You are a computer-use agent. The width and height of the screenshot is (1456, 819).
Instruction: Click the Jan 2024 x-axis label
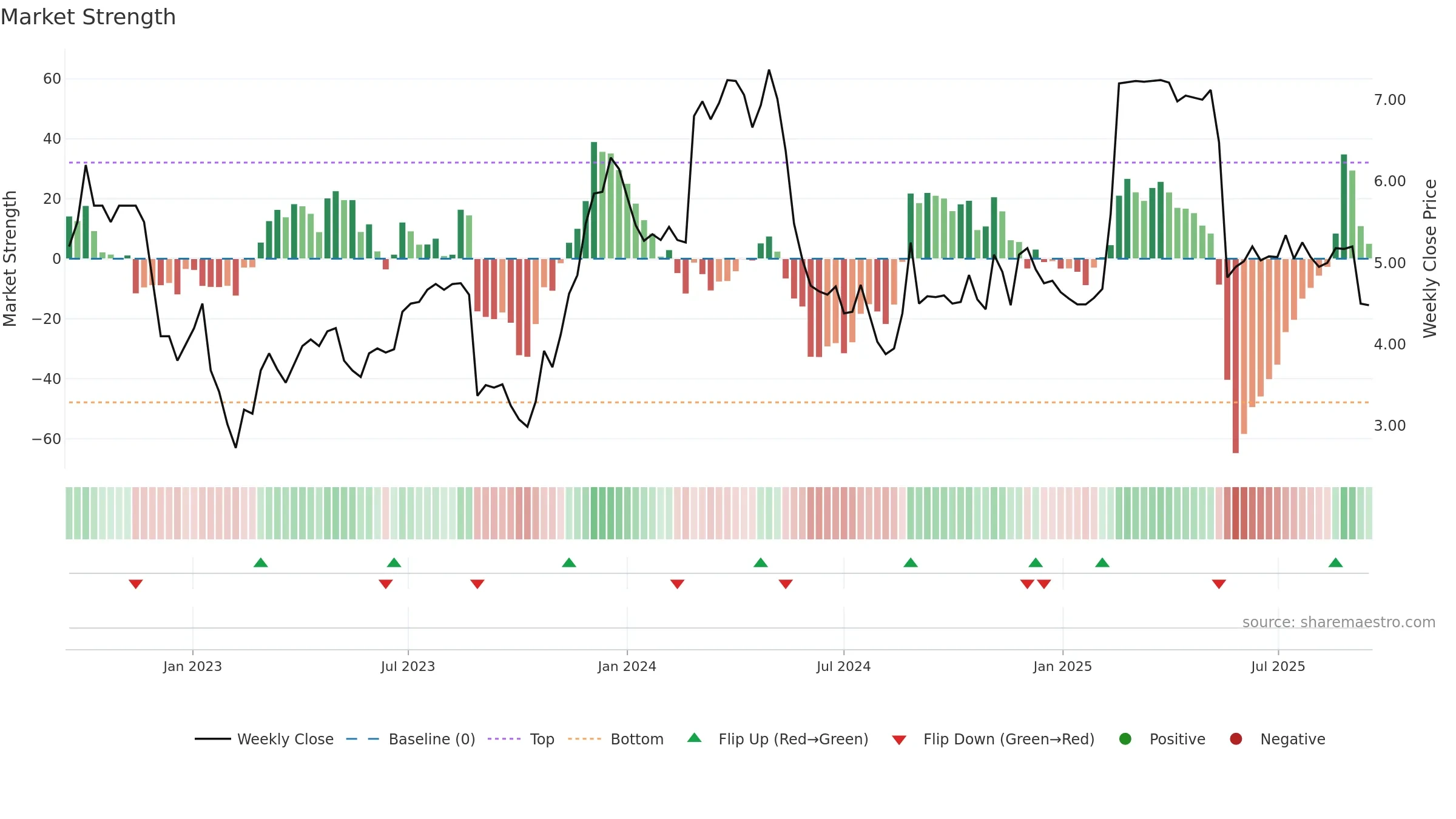click(627, 666)
